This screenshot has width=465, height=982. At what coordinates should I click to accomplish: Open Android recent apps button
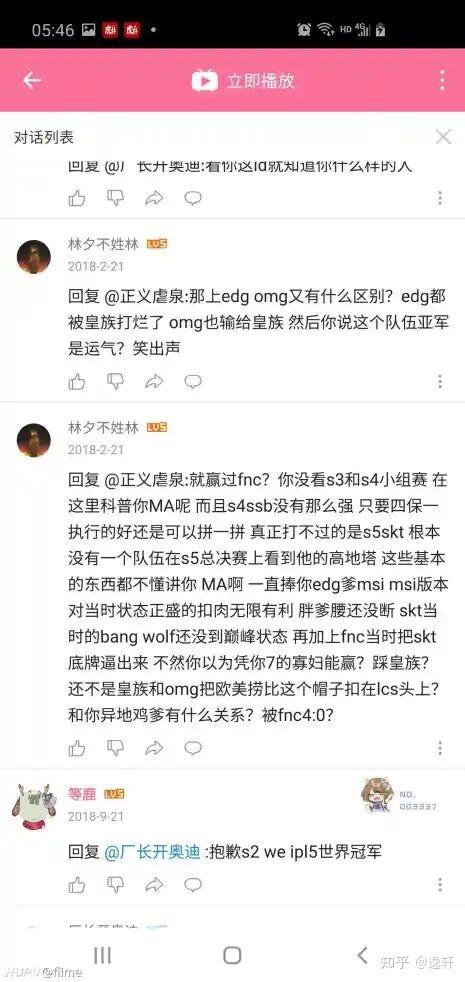point(102,955)
